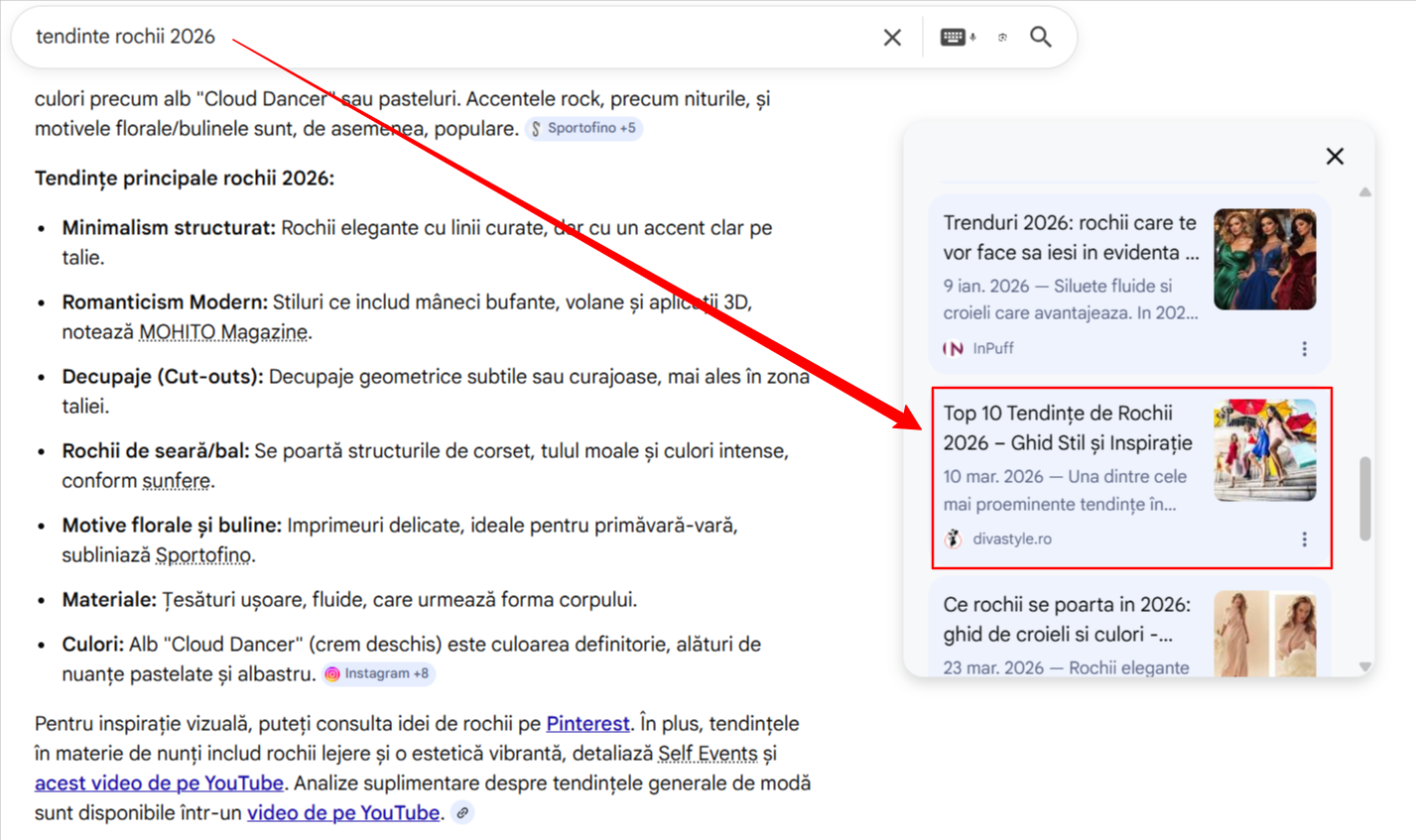This screenshot has height=840, width=1416.
Task: Click the bold text "Decupaje (Cut-outs):"
Action: coord(163,377)
